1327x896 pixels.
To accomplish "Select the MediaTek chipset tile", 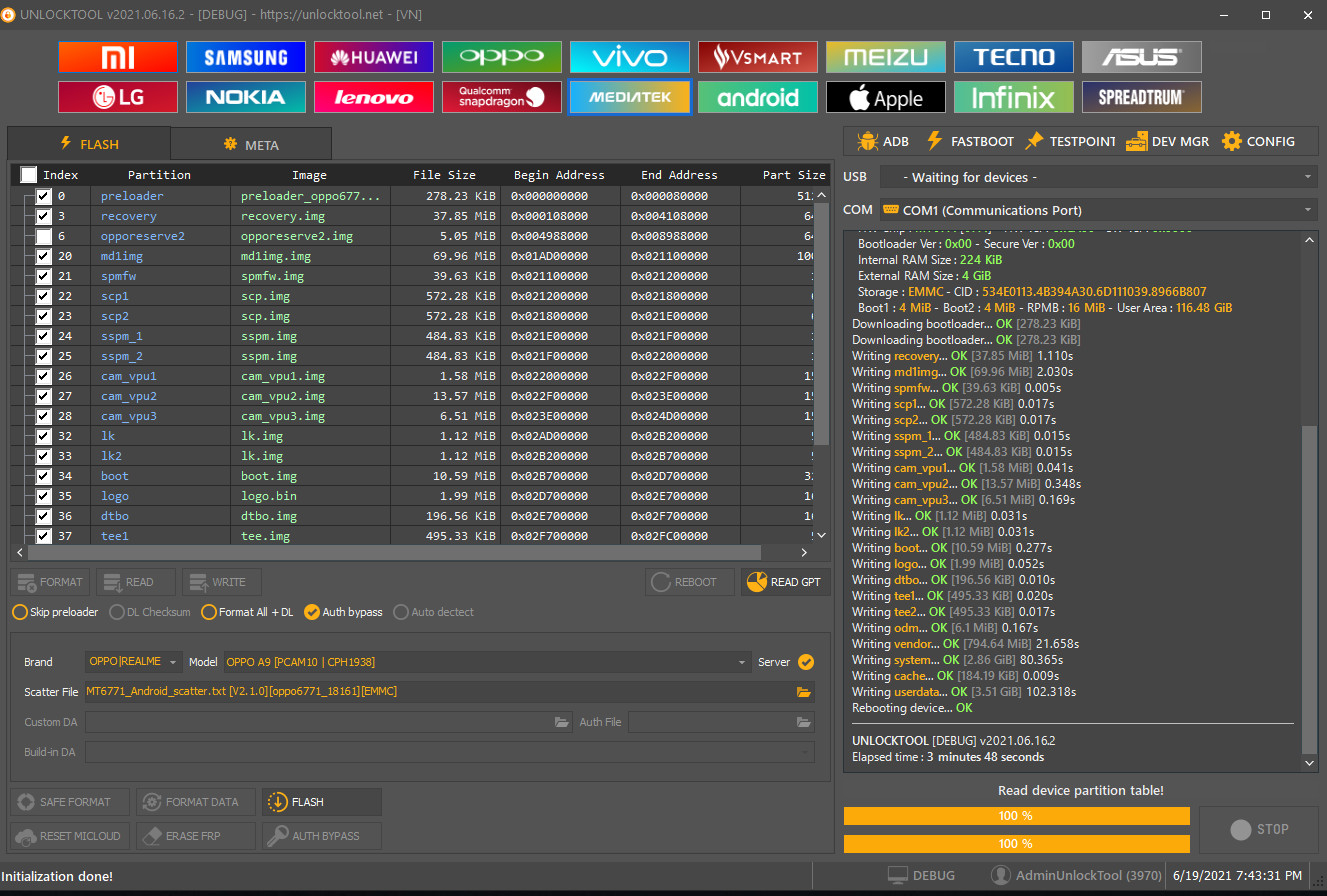I will [630, 97].
